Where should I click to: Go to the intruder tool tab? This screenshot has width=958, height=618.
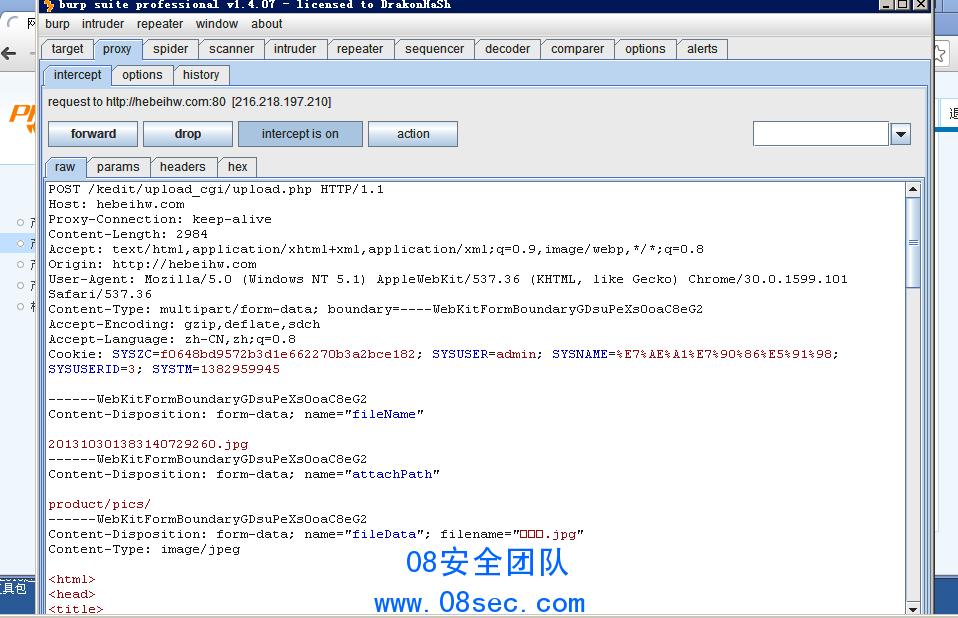[x=294, y=49]
